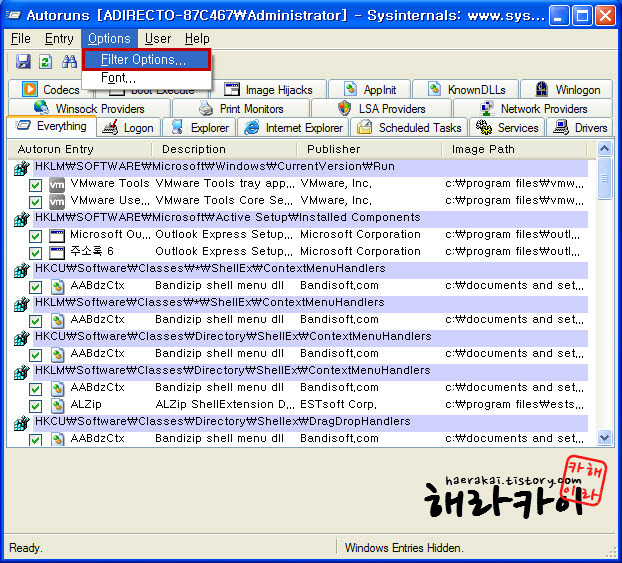Uncheck the ALZip shell extension checkbox
This screenshot has width=622, height=563.
coord(35,406)
